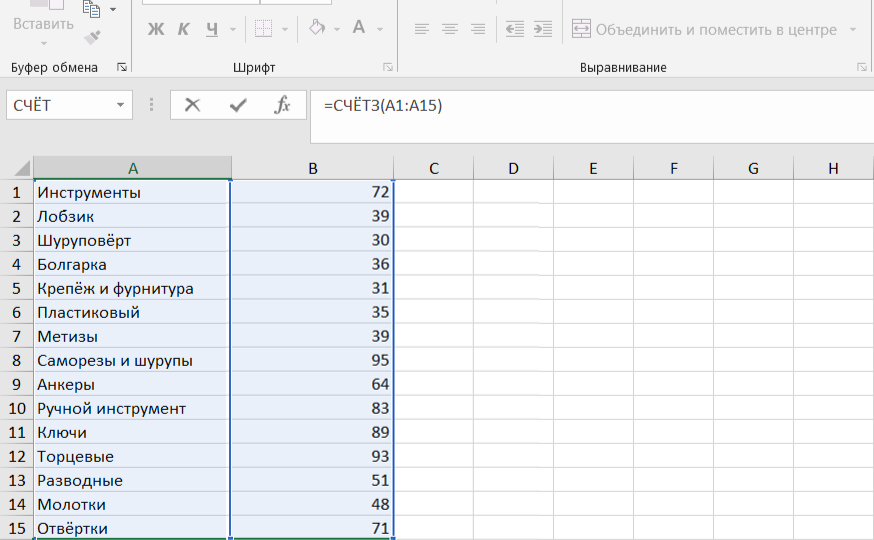Center text horizontally

[449, 29]
